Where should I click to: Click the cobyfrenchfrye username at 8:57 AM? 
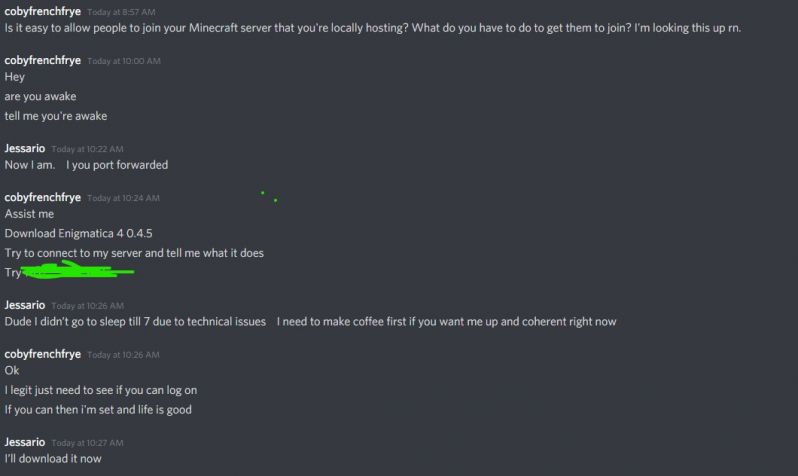tap(42, 11)
